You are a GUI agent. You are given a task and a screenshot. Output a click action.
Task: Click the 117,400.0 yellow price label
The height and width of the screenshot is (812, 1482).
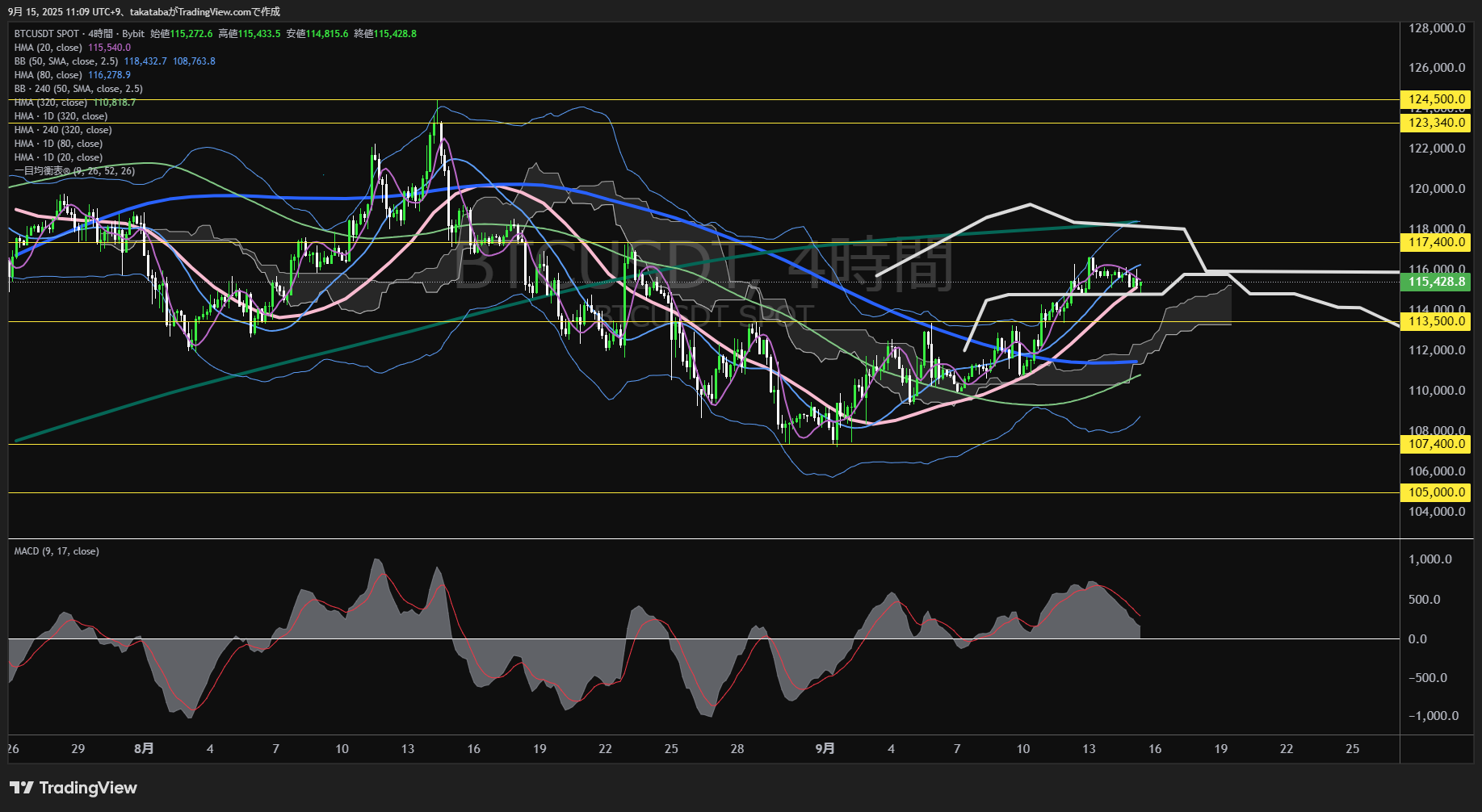pyautogui.click(x=1436, y=242)
